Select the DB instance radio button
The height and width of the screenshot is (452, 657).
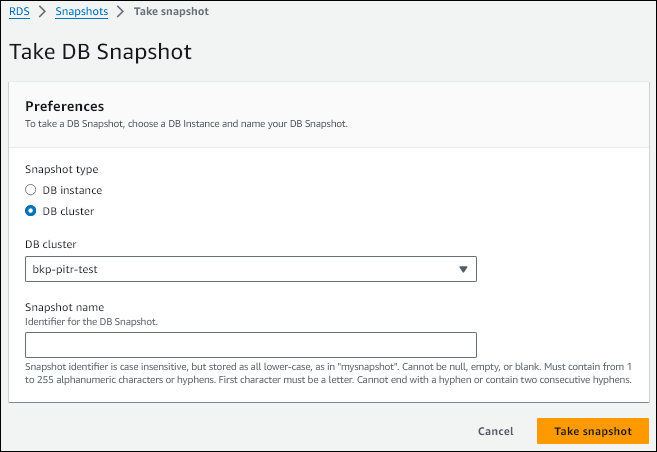pyautogui.click(x=31, y=190)
